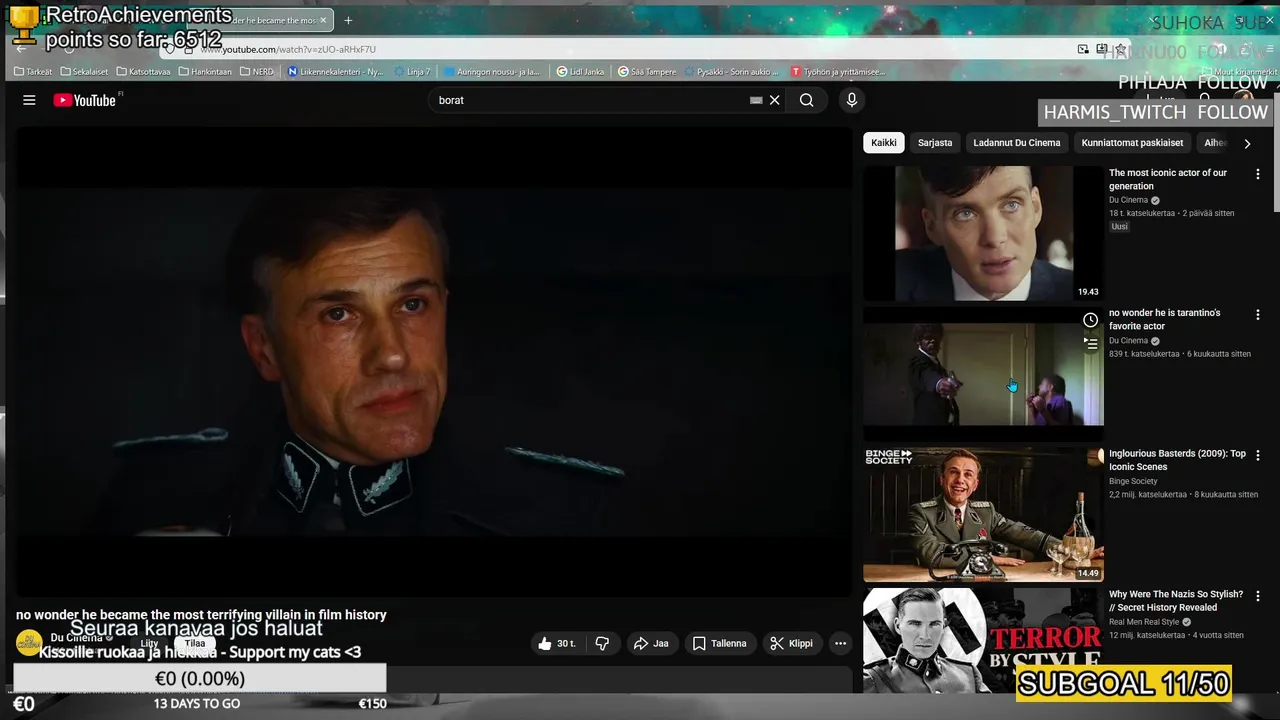Select the Sarjasta filter chip

click(x=935, y=143)
